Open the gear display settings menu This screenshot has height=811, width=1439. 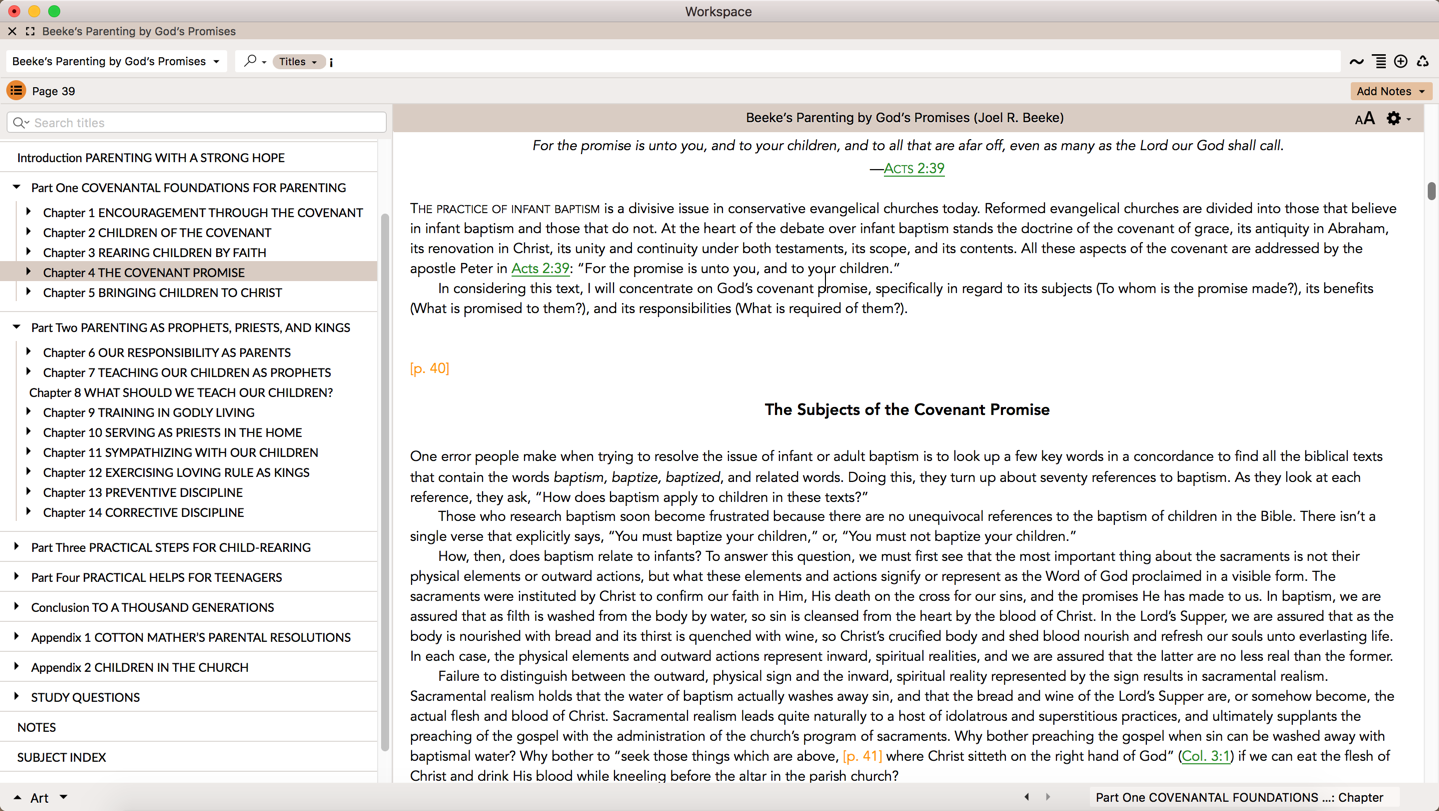click(1398, 119)
